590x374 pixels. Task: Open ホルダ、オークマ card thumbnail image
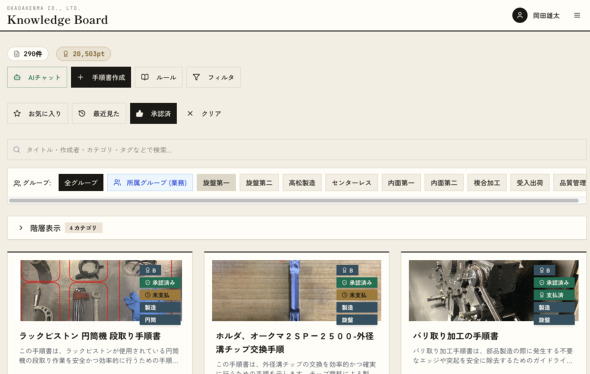coord(297,290)
